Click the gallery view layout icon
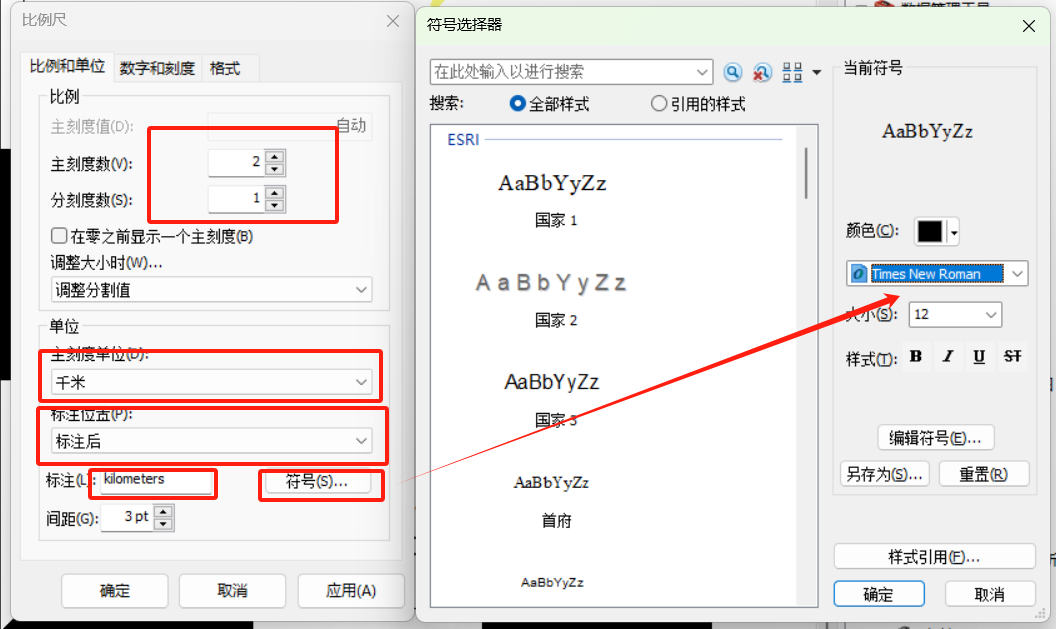The height and width of the screenshot is (629, 1056). 792,72
